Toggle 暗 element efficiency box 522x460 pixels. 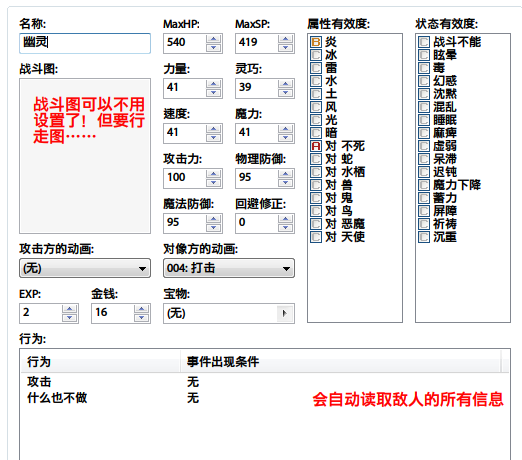(316, 133)
